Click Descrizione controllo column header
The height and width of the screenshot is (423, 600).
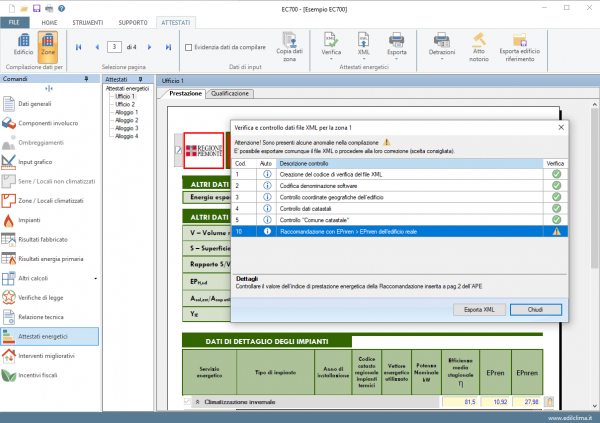point(409,163)
